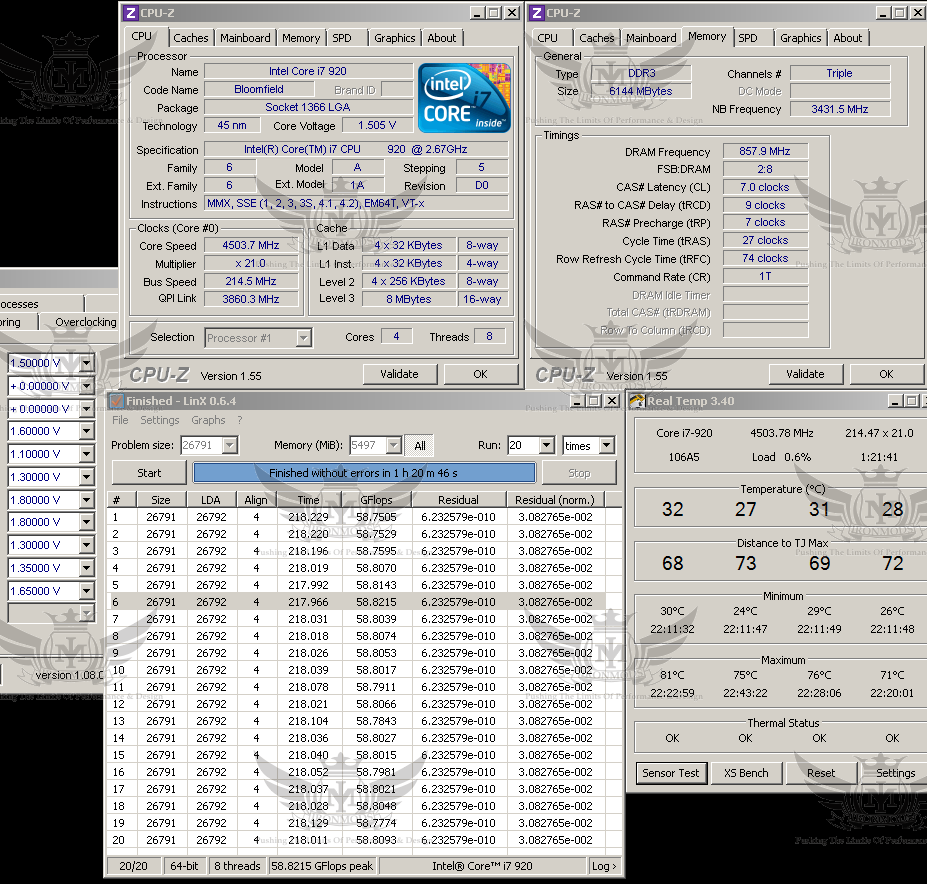Click the CPU-Z logo icon in the processor window title bar

[131, 13]
